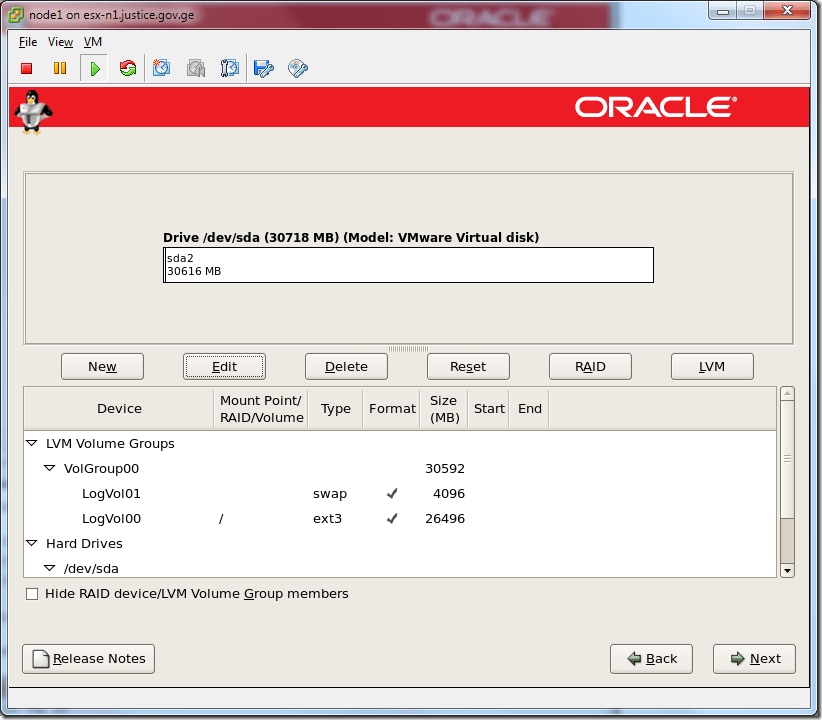Viewport: 822px width, 720px height.
Task: Collapse the VolGroup00 group
Action: pyautogui.click(x=48, y=468)
